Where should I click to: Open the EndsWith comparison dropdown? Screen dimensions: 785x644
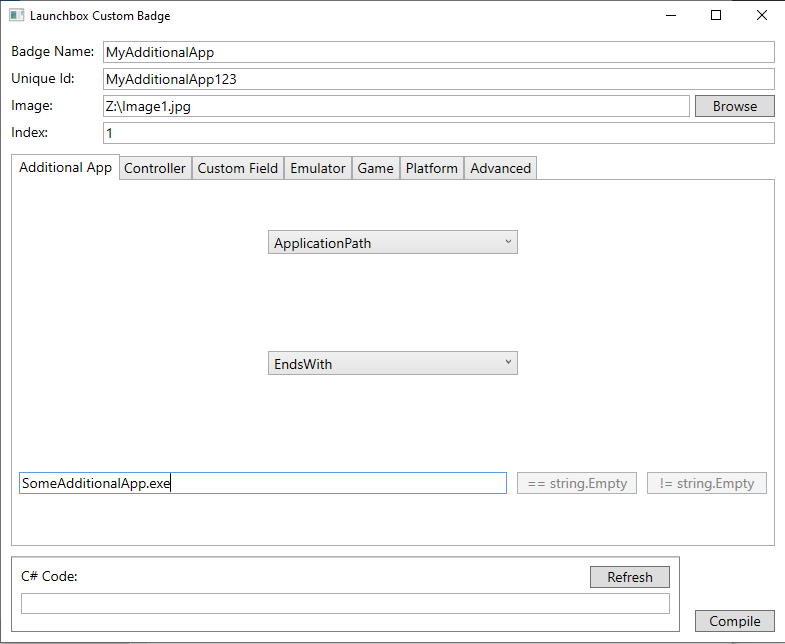392,364
